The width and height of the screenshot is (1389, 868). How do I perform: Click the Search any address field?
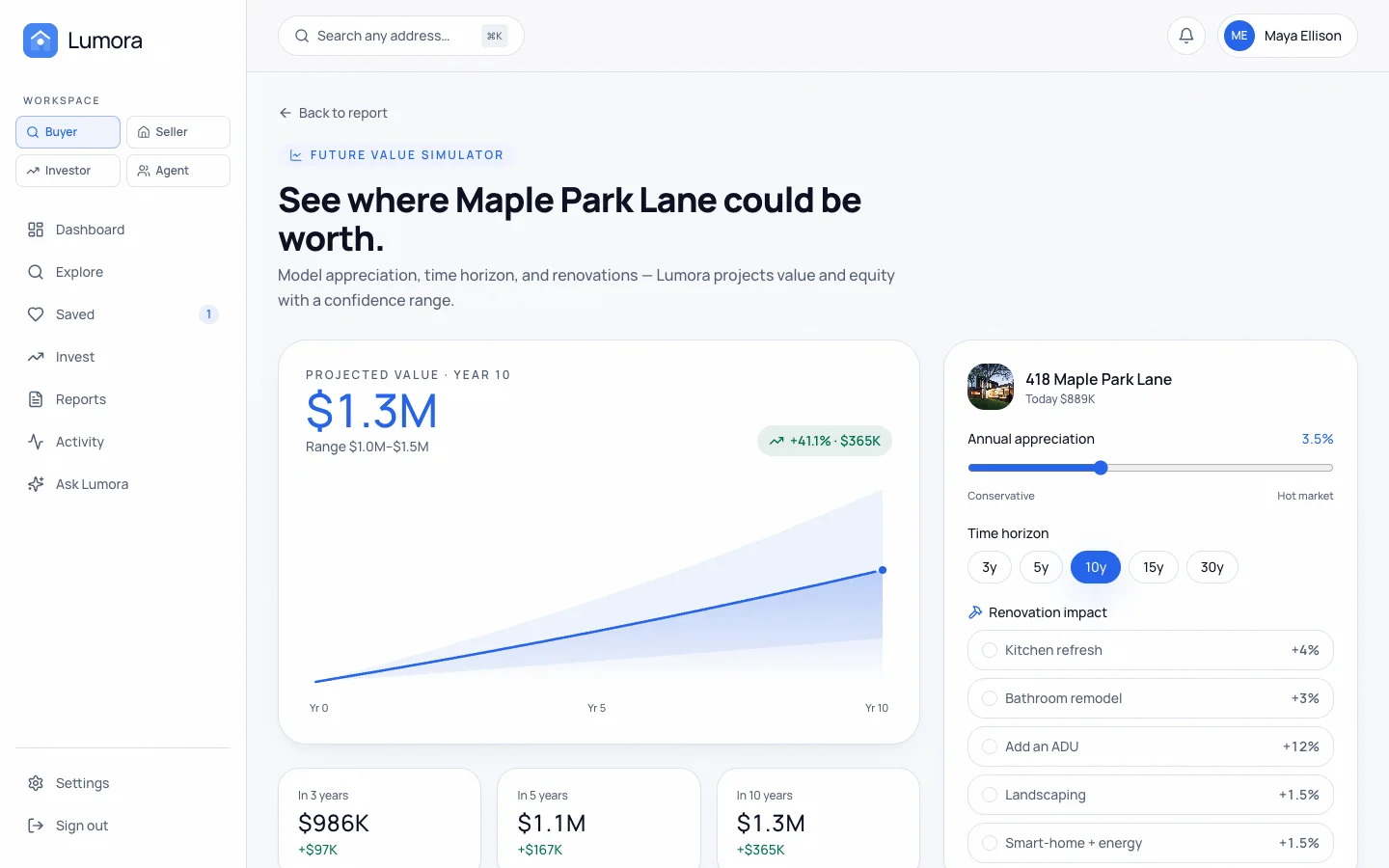pyautogui.click(x=401, y=36)
